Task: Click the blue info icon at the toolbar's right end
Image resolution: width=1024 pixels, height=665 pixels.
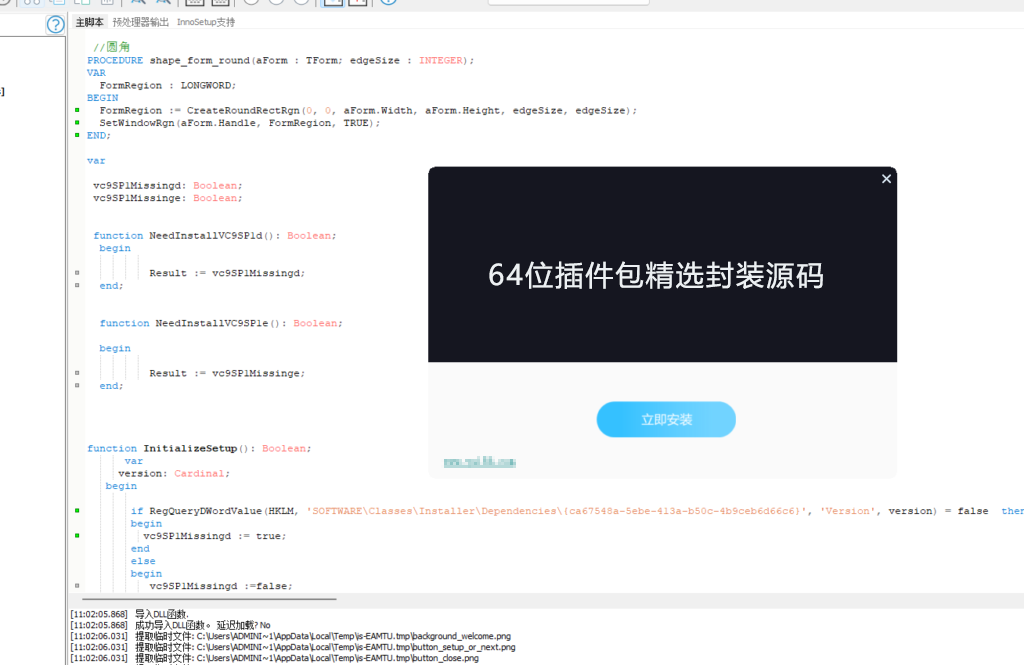Action: (x=389, y=4)
